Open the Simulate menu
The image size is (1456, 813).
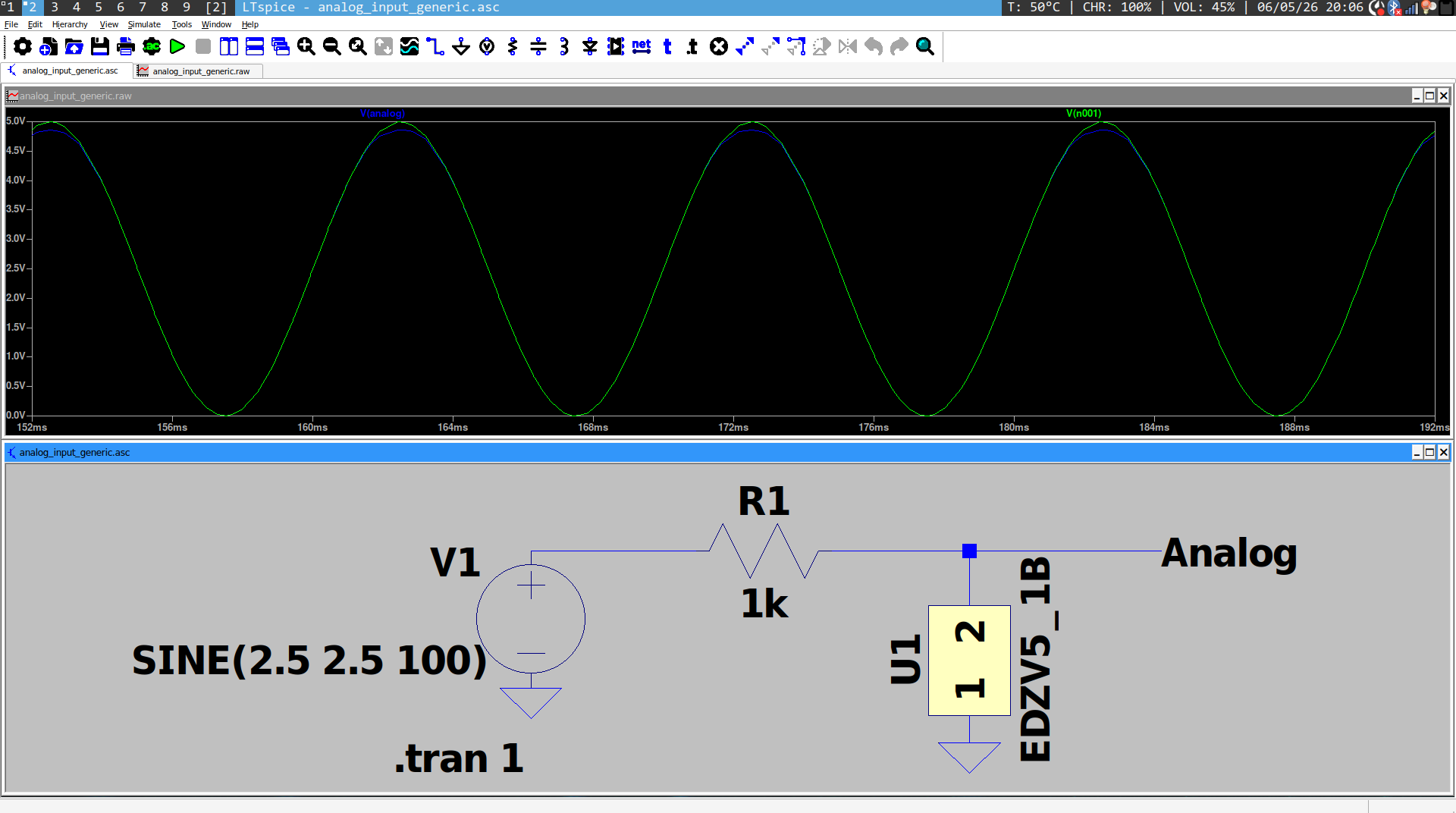tap(144, 24)
